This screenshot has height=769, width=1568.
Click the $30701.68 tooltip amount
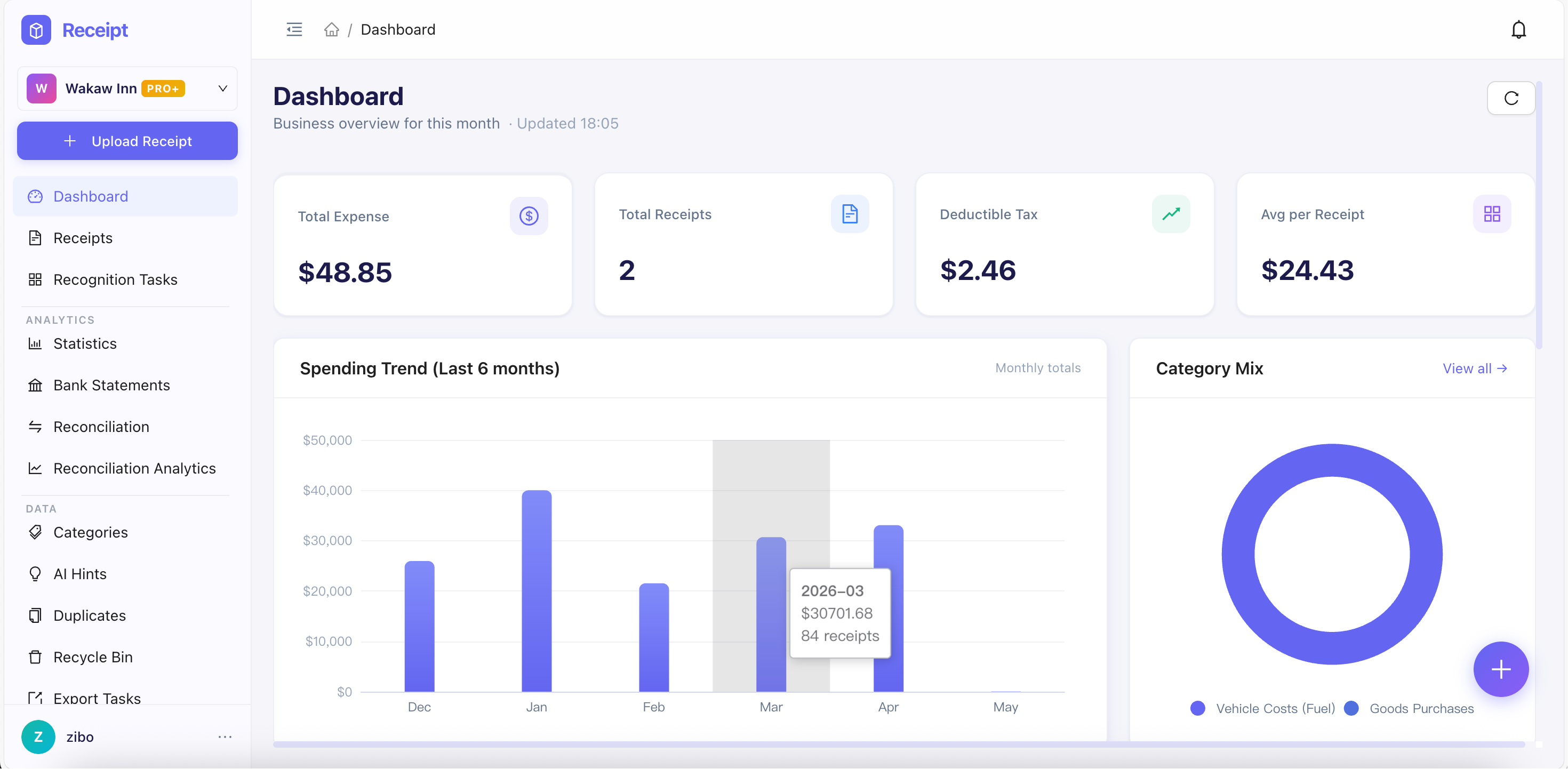point(836,613)
